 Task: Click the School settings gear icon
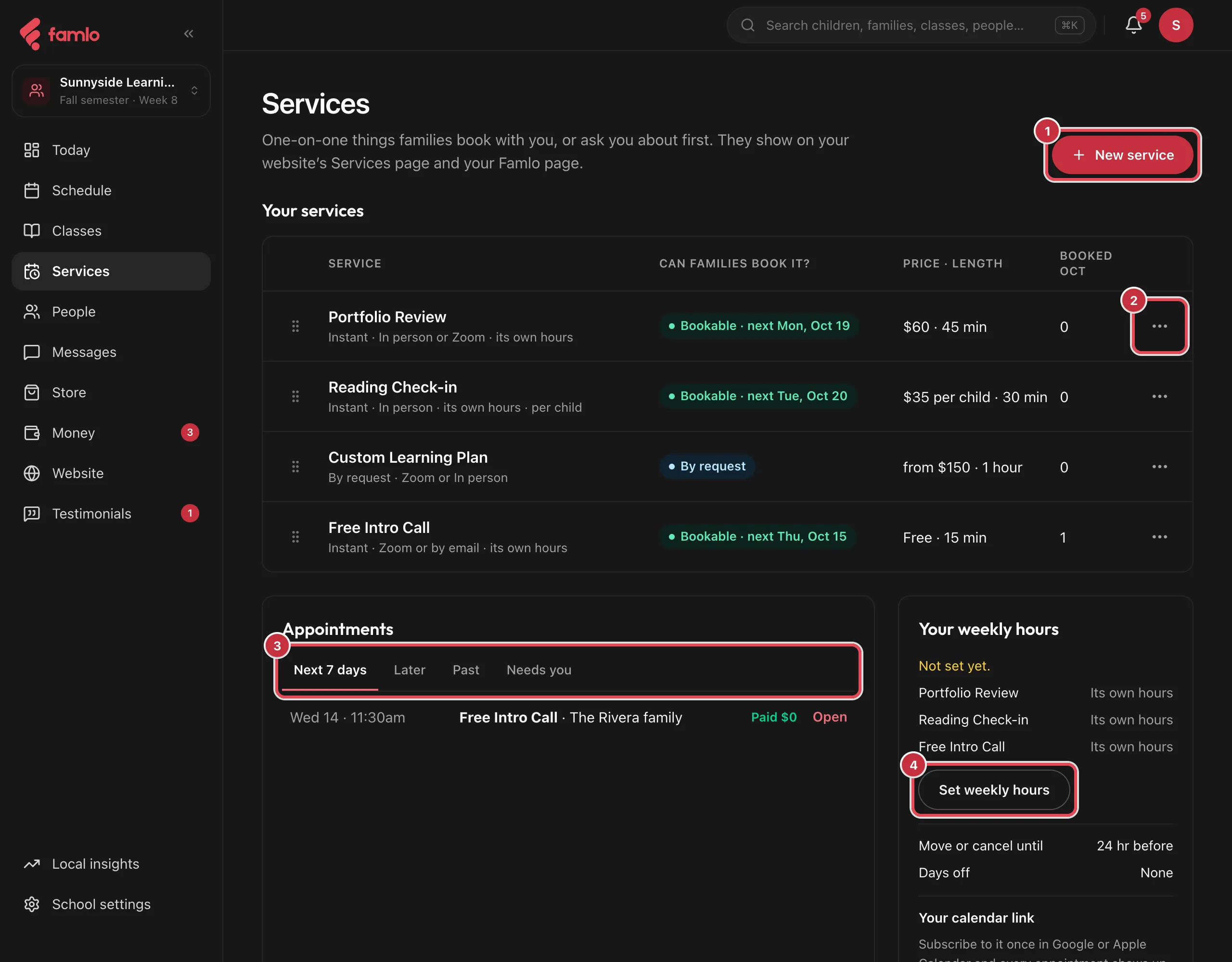point(32,904)
